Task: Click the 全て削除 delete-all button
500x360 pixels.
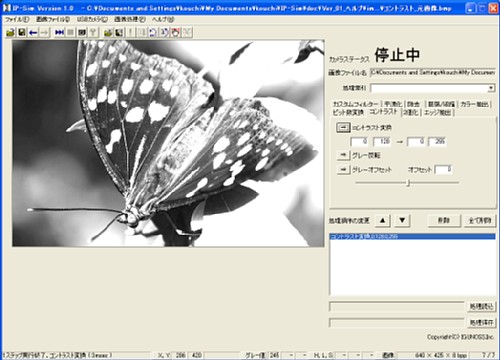Action: pos(480,220)
